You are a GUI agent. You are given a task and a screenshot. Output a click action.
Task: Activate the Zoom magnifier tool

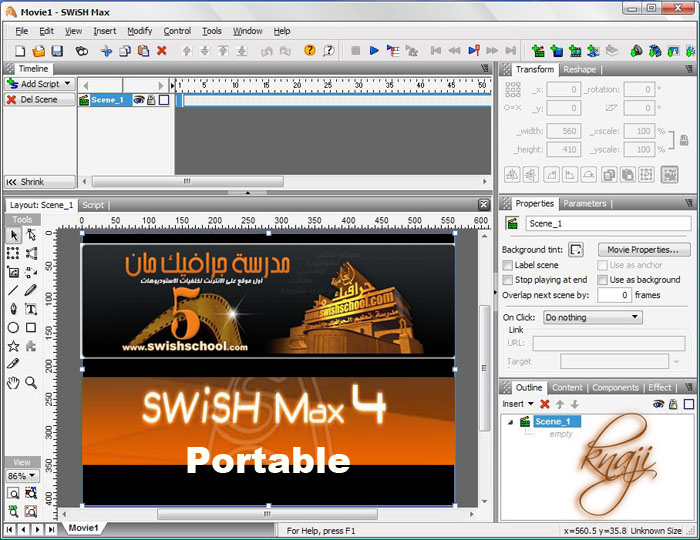pos(31,382)
